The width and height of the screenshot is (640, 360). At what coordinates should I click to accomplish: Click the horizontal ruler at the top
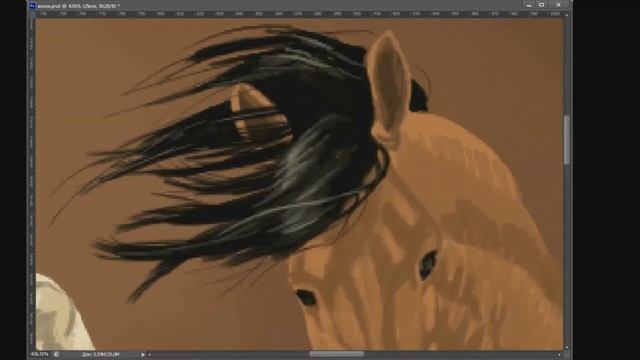click(x=299, y=14)
